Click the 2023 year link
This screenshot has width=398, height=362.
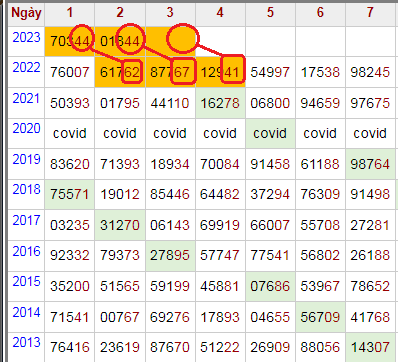pos(26,37)
